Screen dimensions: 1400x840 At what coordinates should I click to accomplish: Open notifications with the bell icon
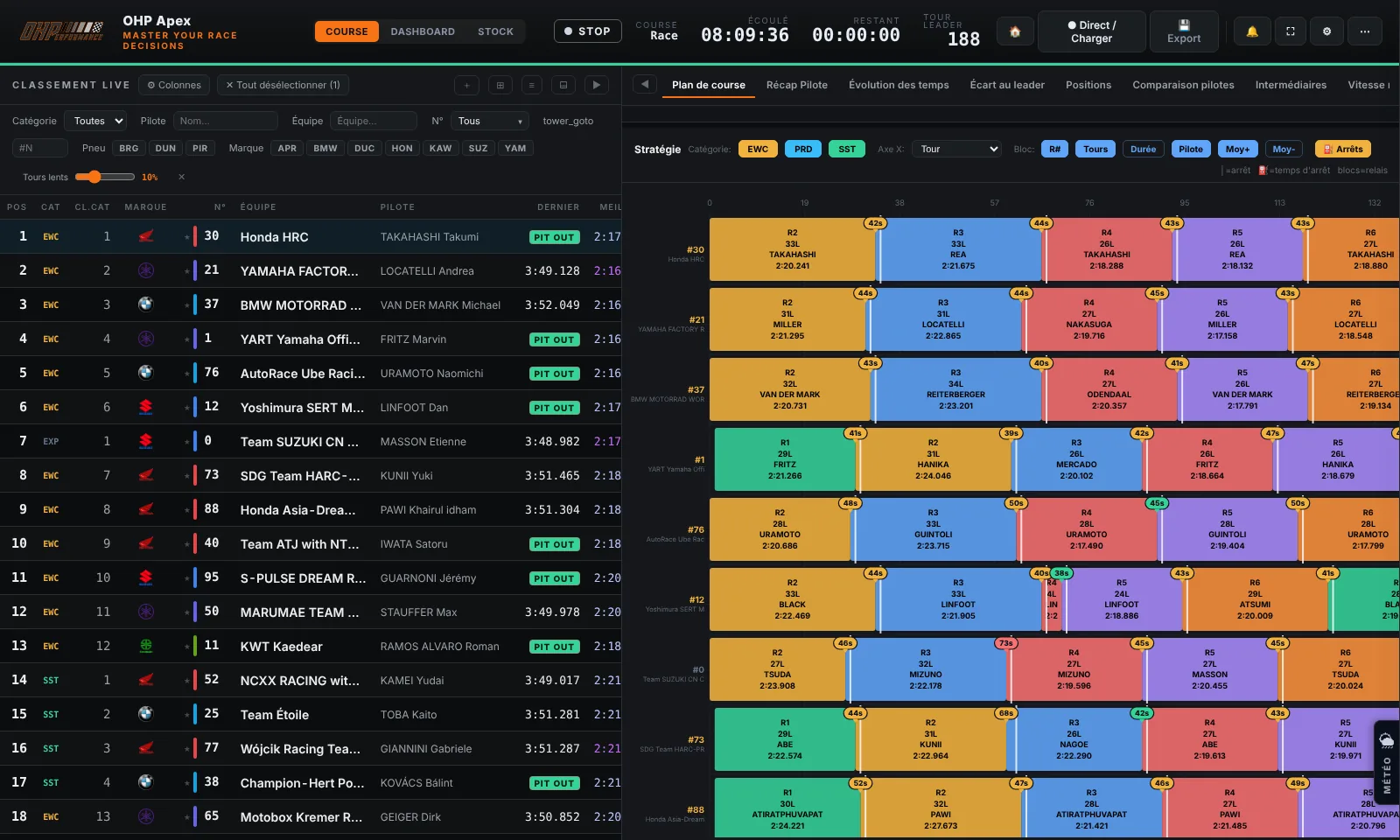1252,31
